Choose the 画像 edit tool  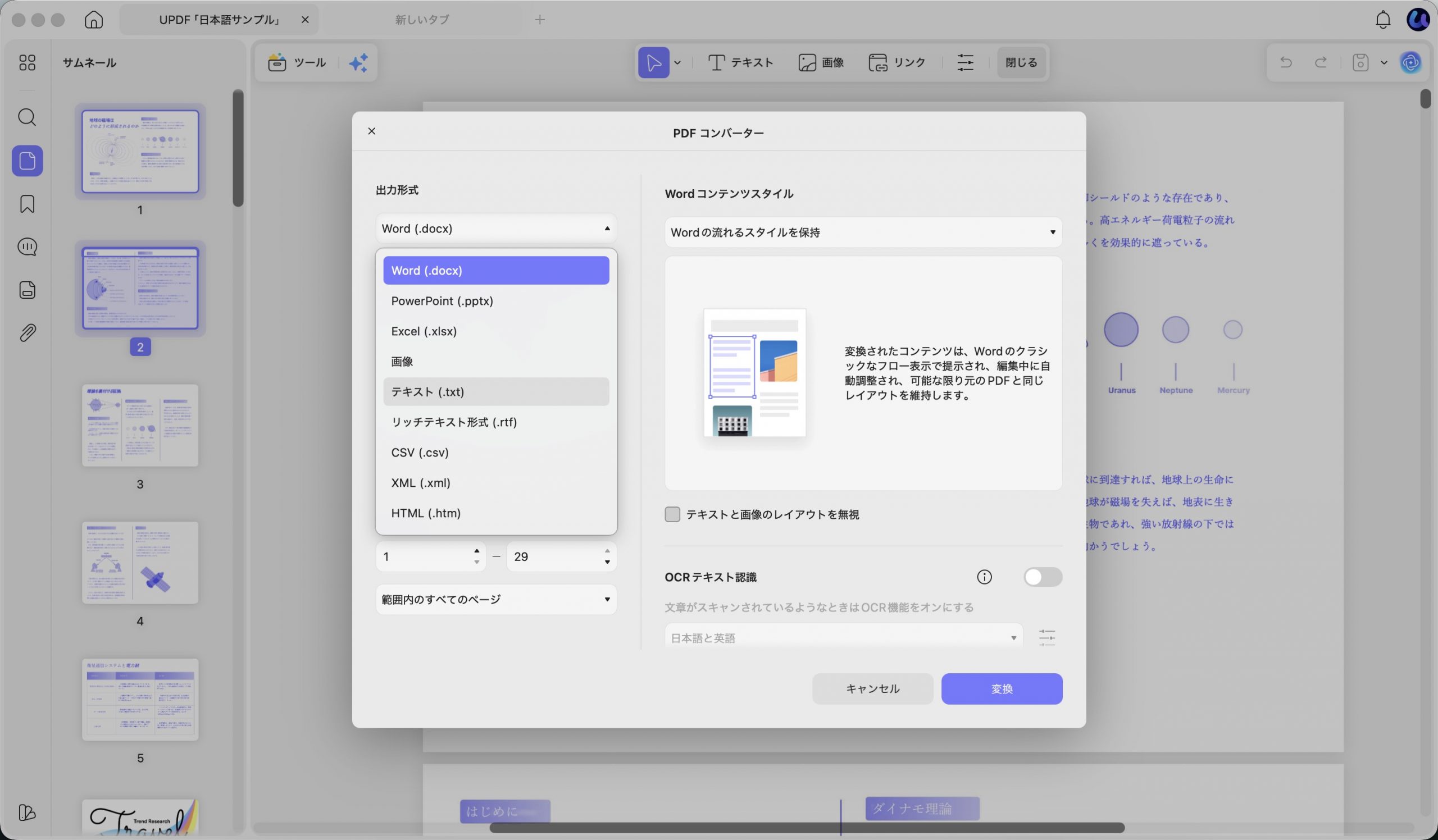tap(821, 62)
